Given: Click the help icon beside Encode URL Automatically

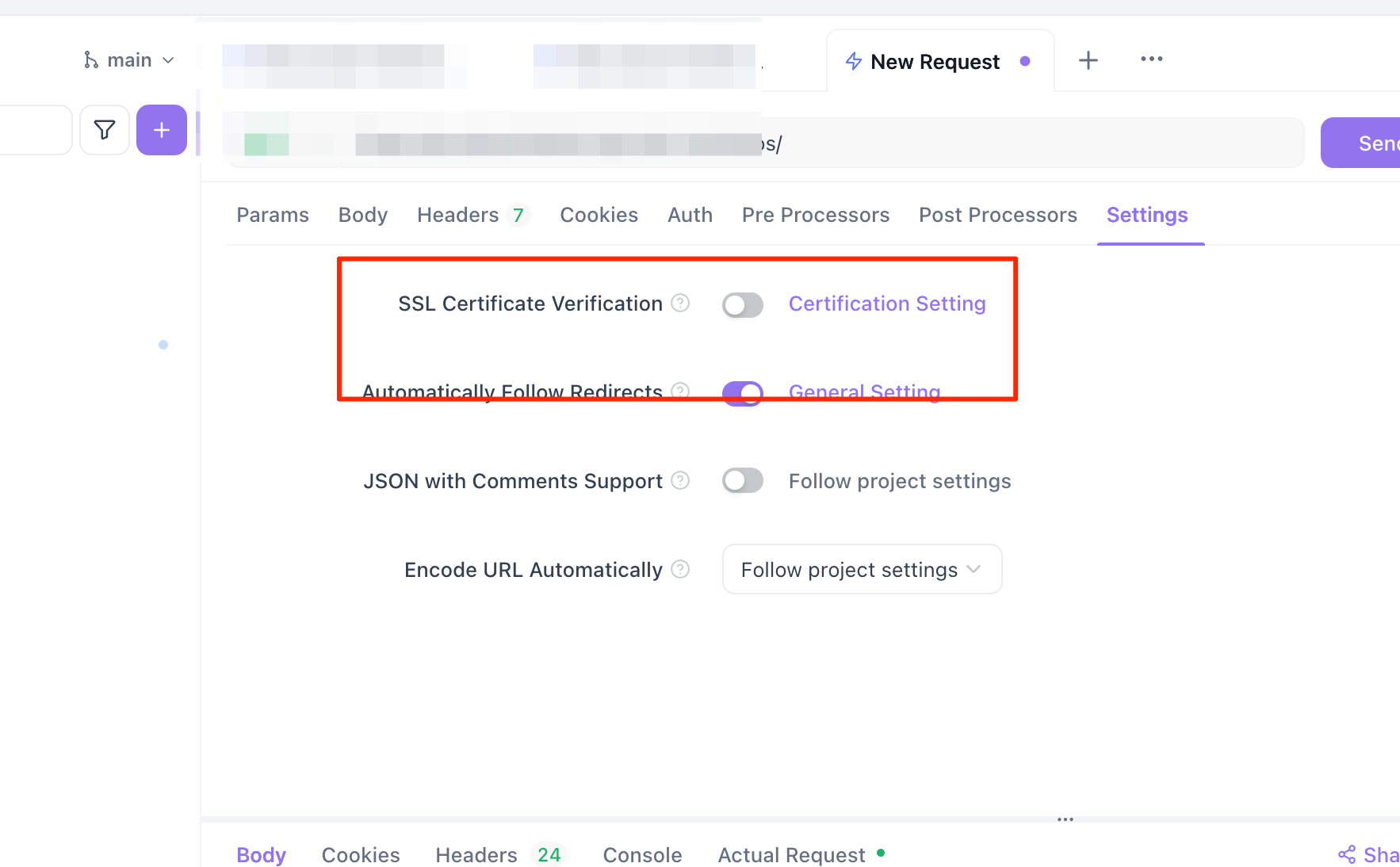Looking at the screenshot, I should [x=679, y=569].
